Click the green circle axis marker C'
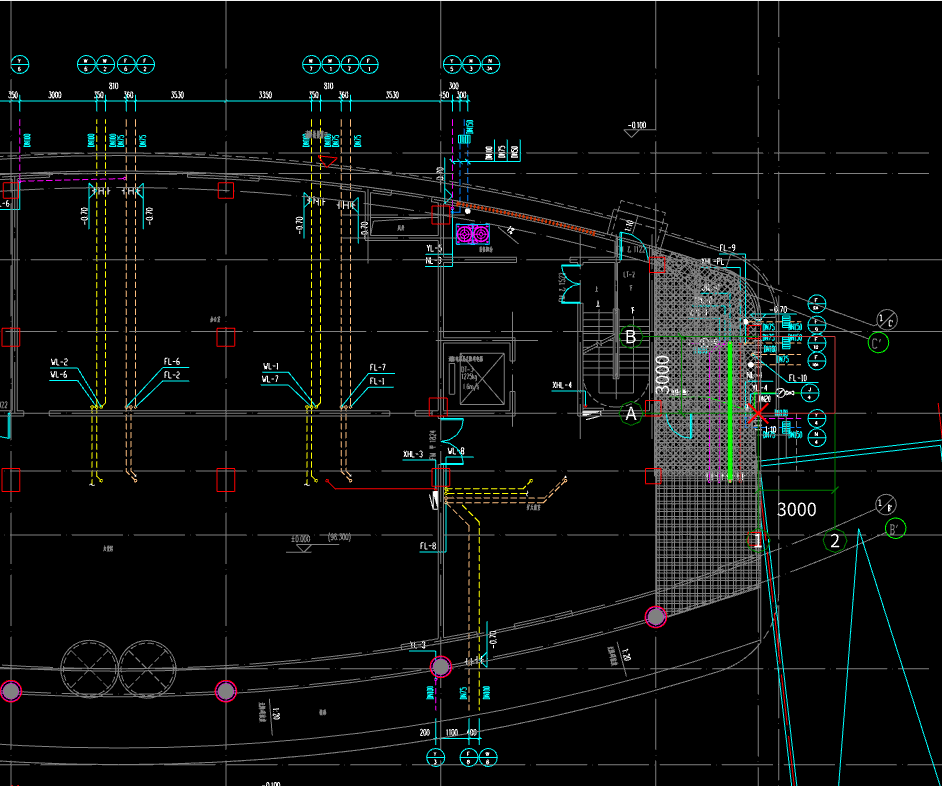This screenshot has height=786, width=942. click(878, 343)
